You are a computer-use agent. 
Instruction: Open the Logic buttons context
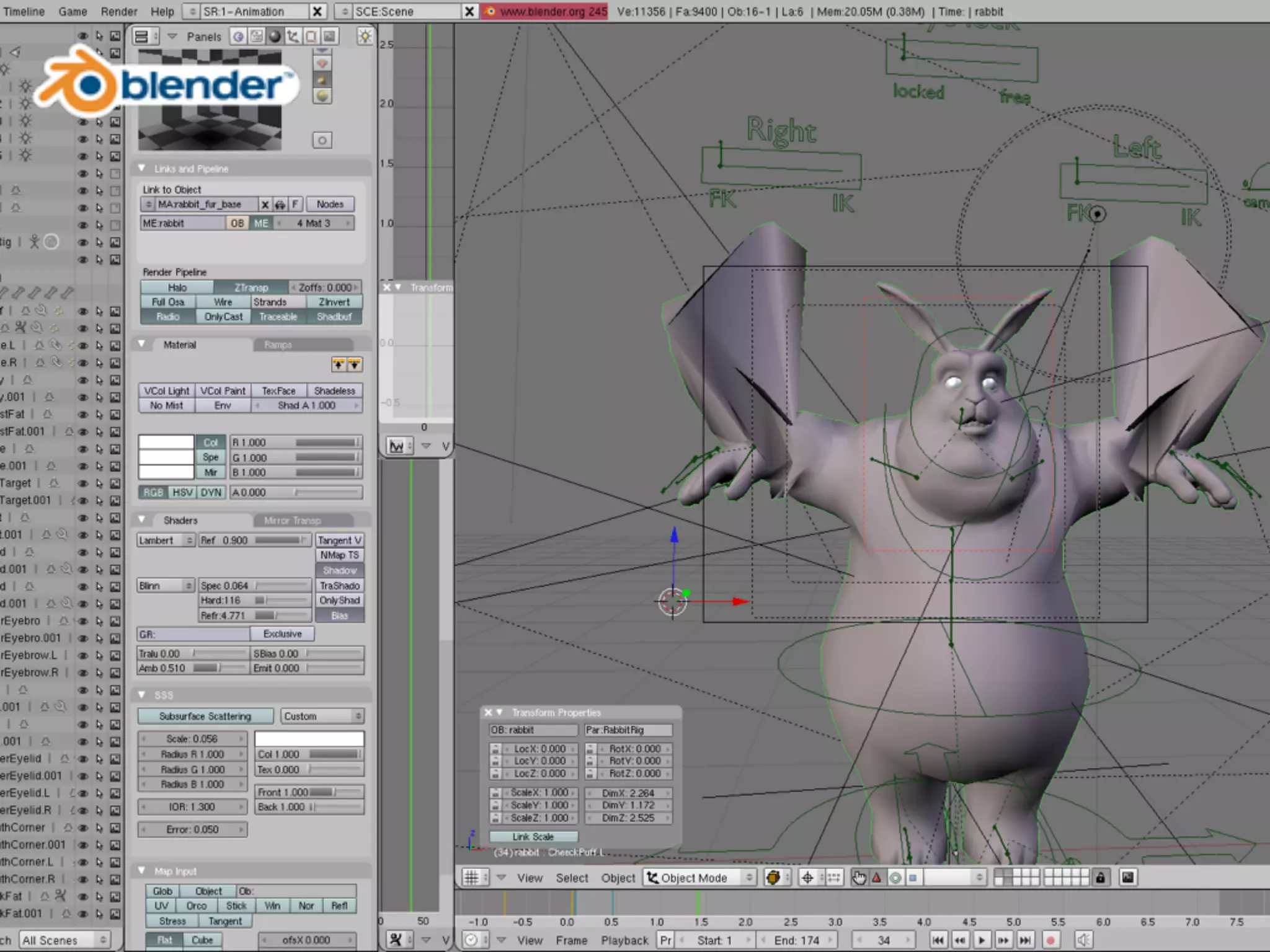[238, 37]
